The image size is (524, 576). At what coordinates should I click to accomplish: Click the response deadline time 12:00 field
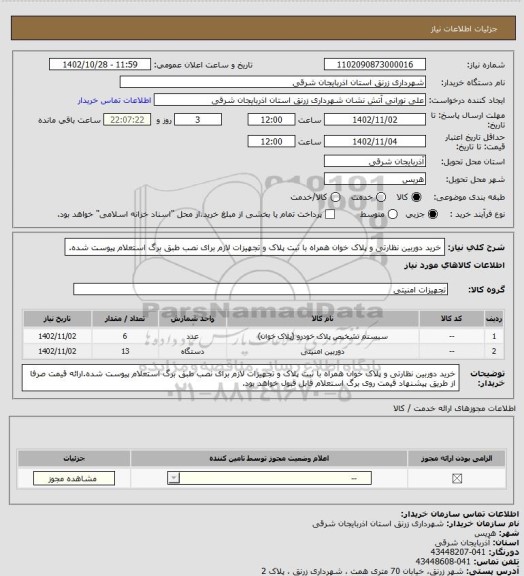click(271, 120)
